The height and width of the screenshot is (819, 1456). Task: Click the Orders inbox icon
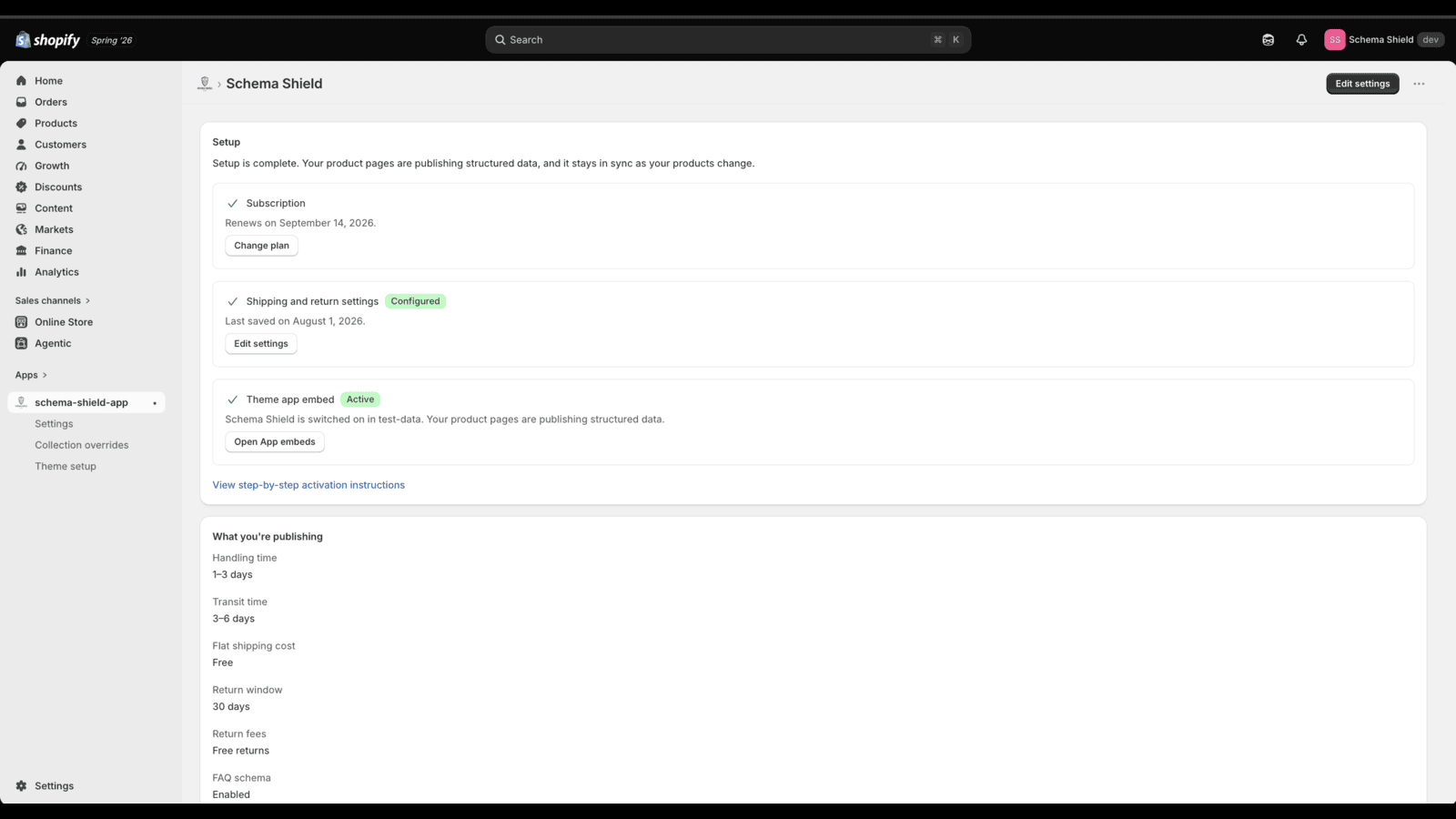tap(21, 102)
